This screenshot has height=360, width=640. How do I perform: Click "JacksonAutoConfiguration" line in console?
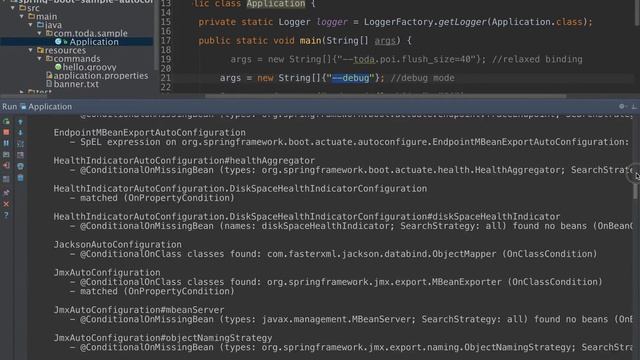click(118, 244)
